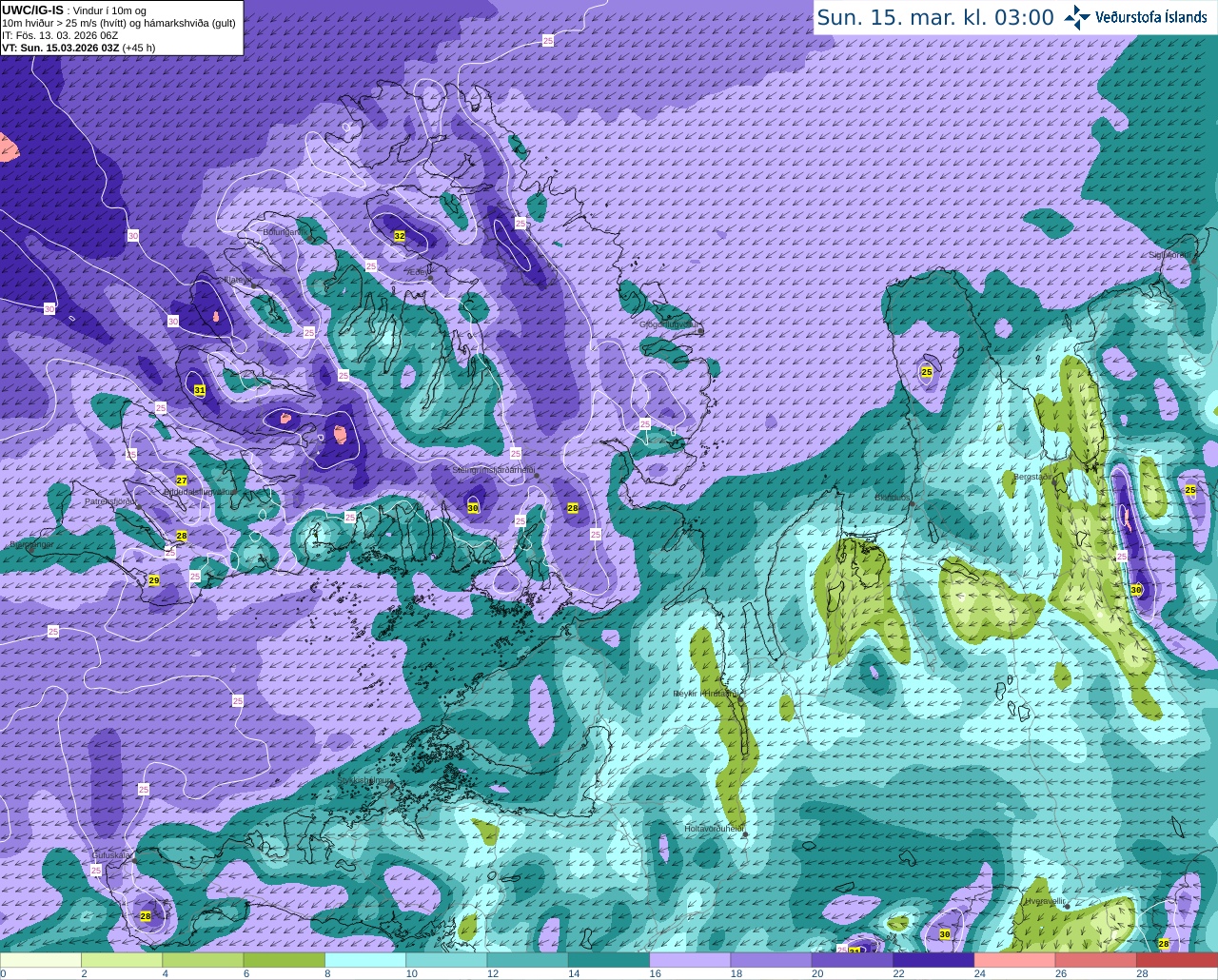Viewport: 1218px width, 980px height.
Task: Click the Gufuskálar station label
Action: tap(110, 855)
